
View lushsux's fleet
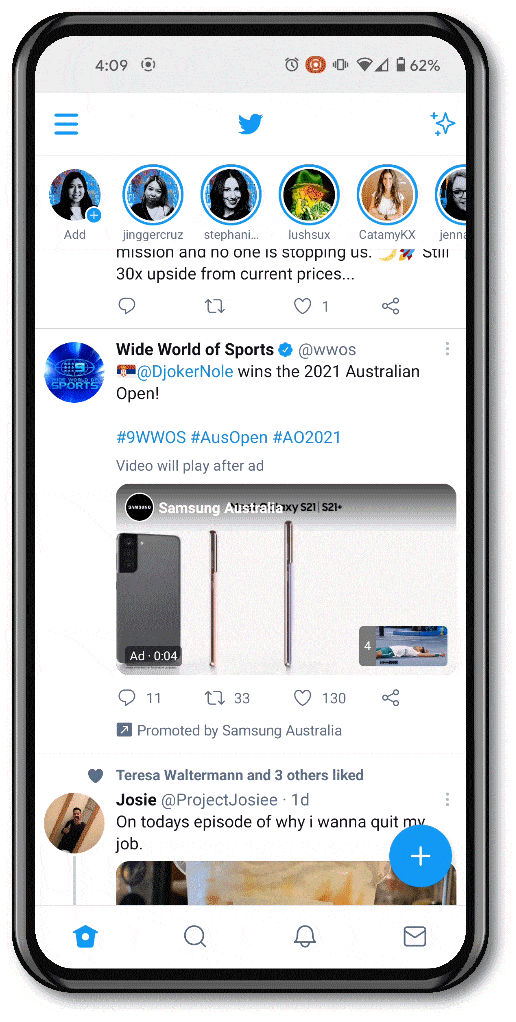click(309, 195)
